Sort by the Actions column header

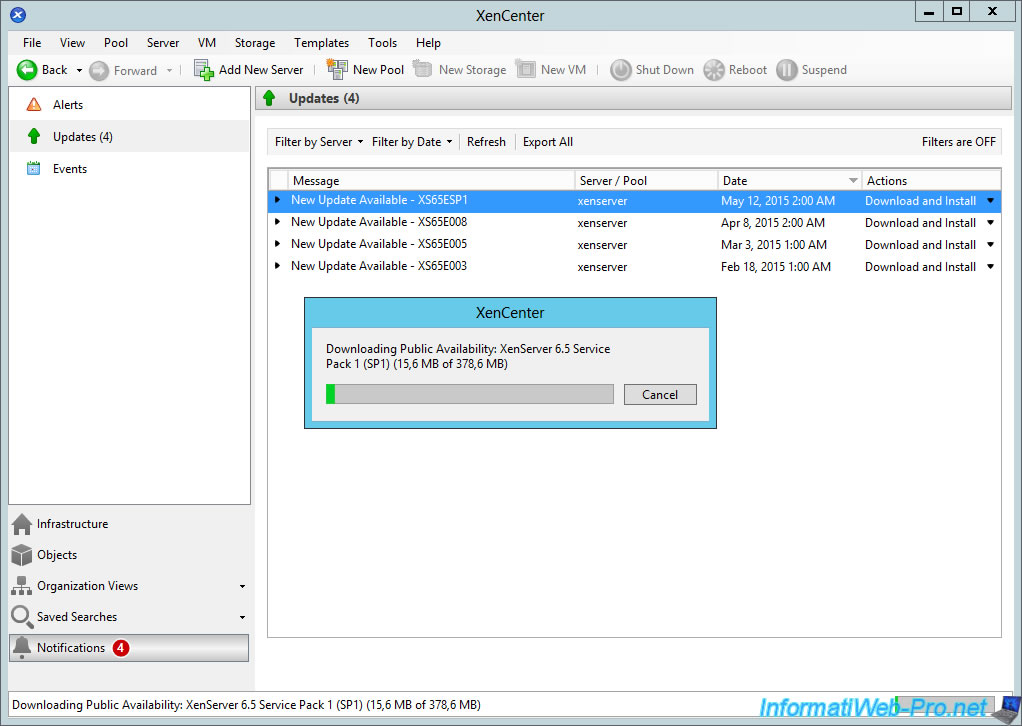pyautogui.click(x=931, y=181)
